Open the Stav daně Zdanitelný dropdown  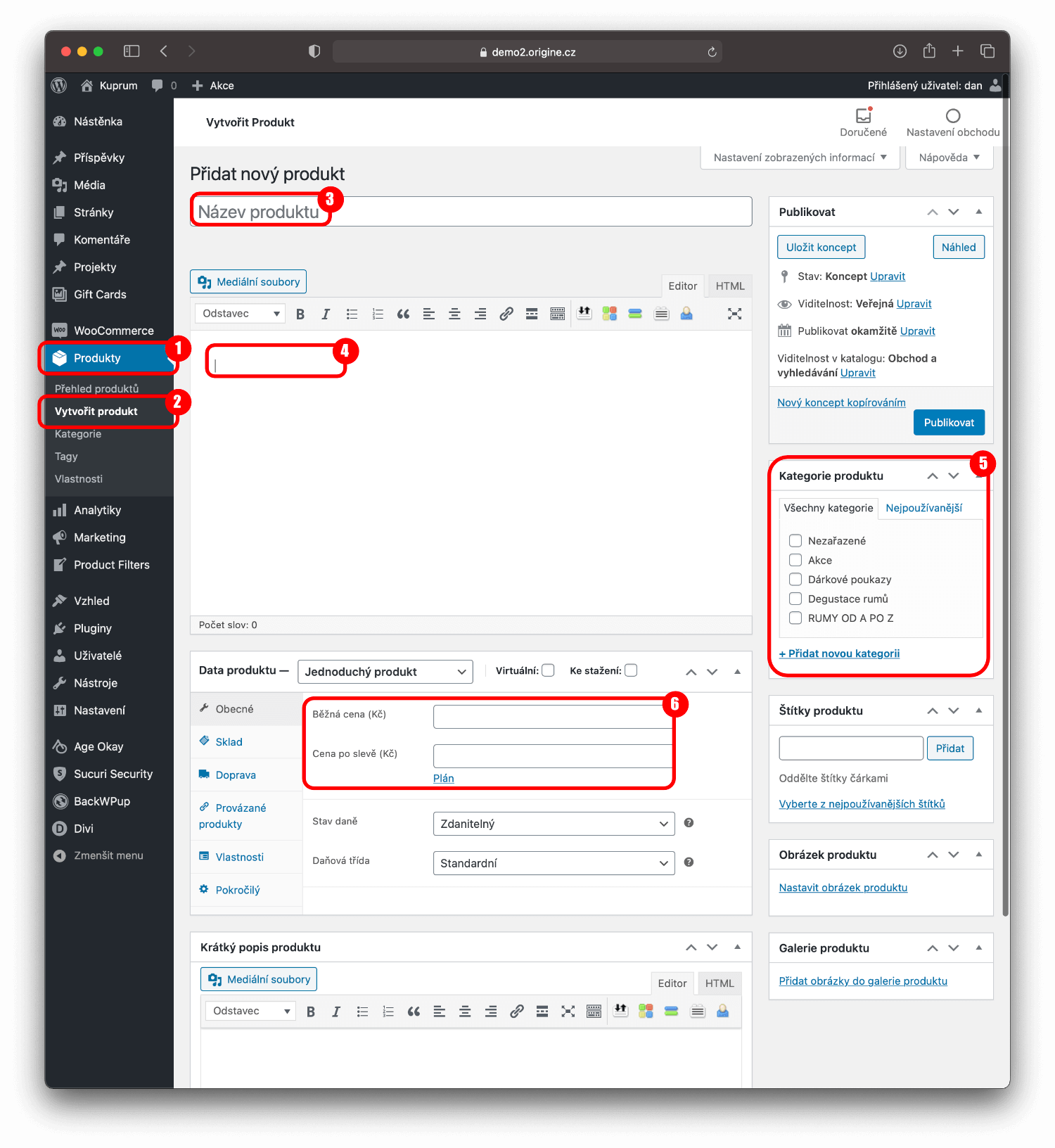[x=554, y=824]
